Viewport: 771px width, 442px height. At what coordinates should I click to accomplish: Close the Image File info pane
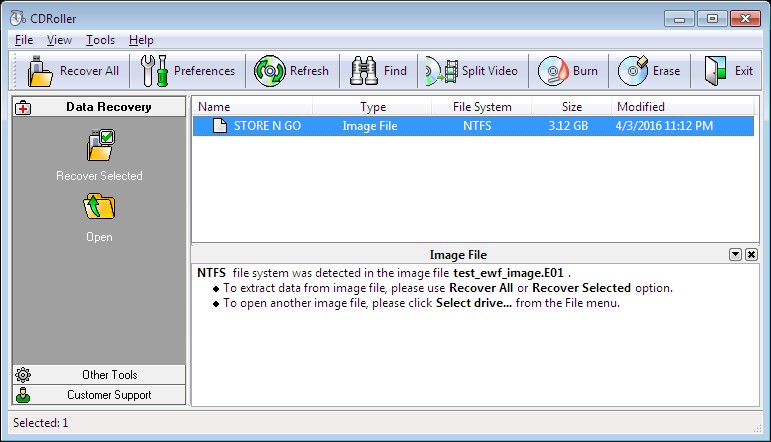coord(751,255)
